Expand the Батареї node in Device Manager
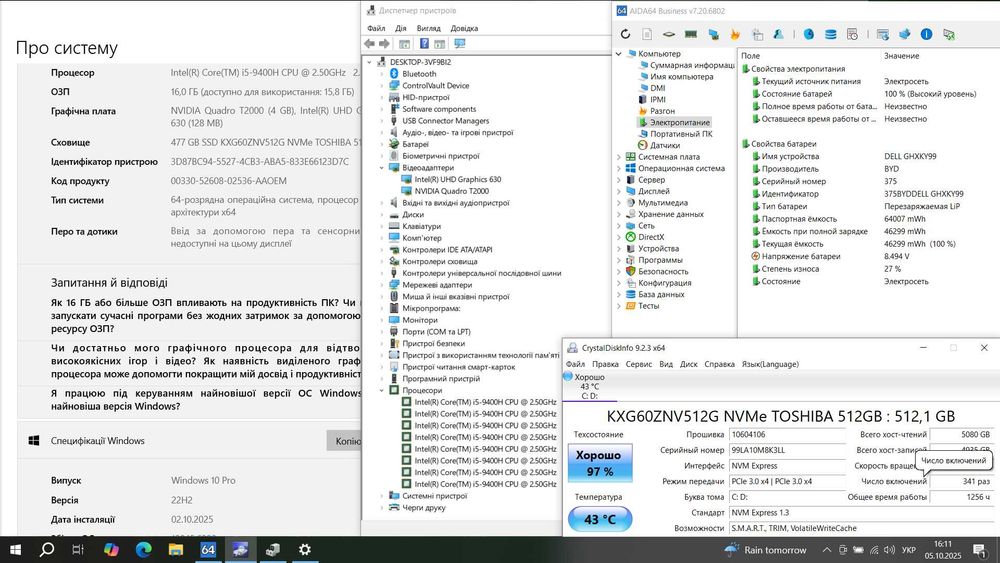 [381, 144]
